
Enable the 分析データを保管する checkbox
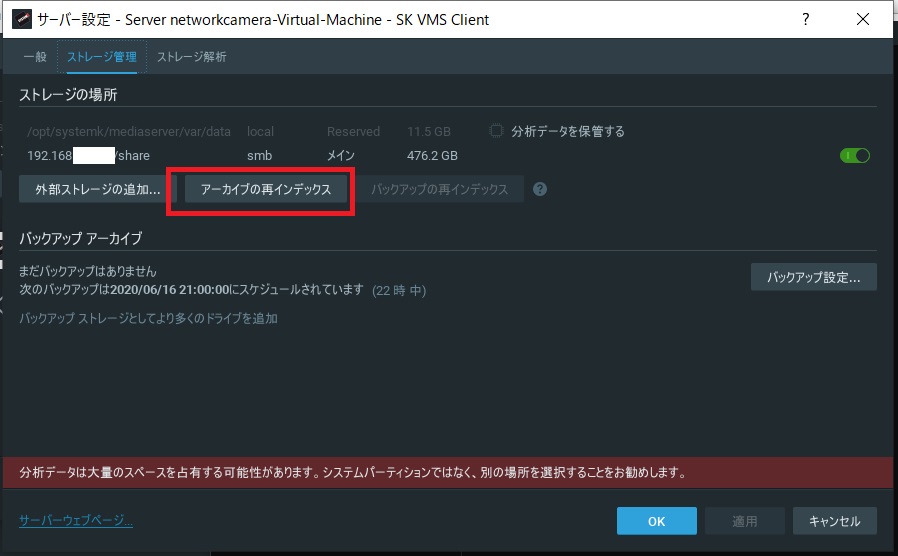click(x=497, y=131)
